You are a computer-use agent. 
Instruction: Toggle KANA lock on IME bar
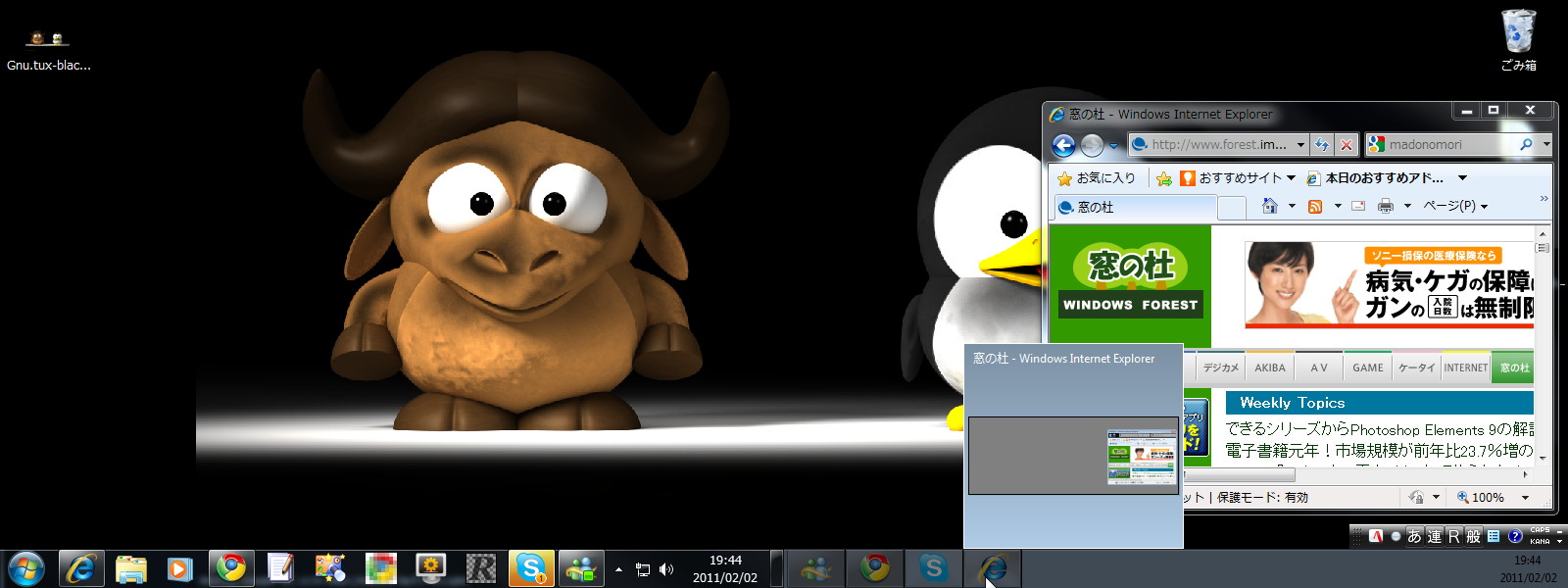[1540, 541]
